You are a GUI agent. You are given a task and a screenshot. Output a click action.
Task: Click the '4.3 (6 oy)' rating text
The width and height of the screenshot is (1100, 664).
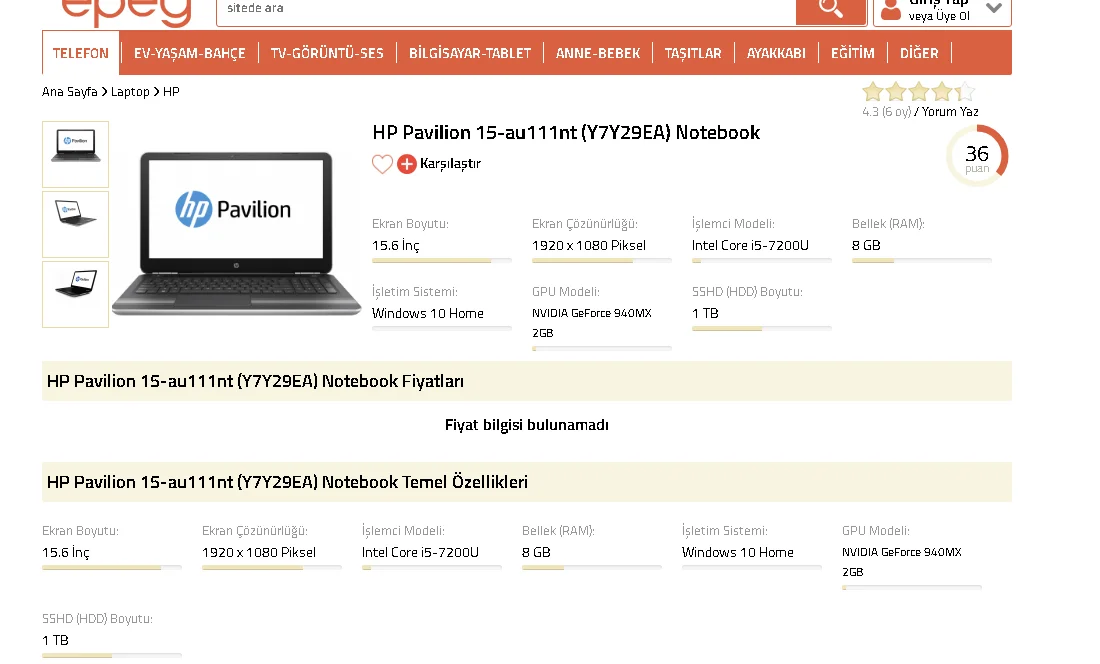click(887, 111)
